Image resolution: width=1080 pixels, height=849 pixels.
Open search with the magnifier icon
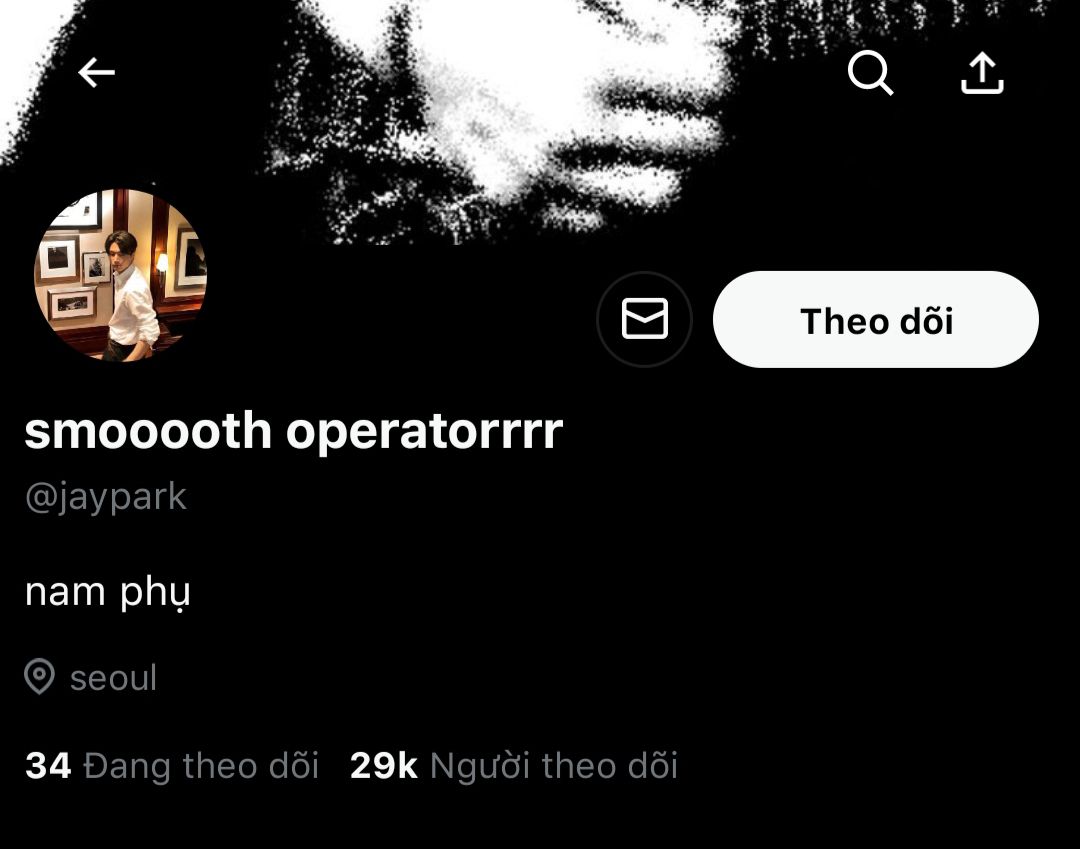(871, 72)
